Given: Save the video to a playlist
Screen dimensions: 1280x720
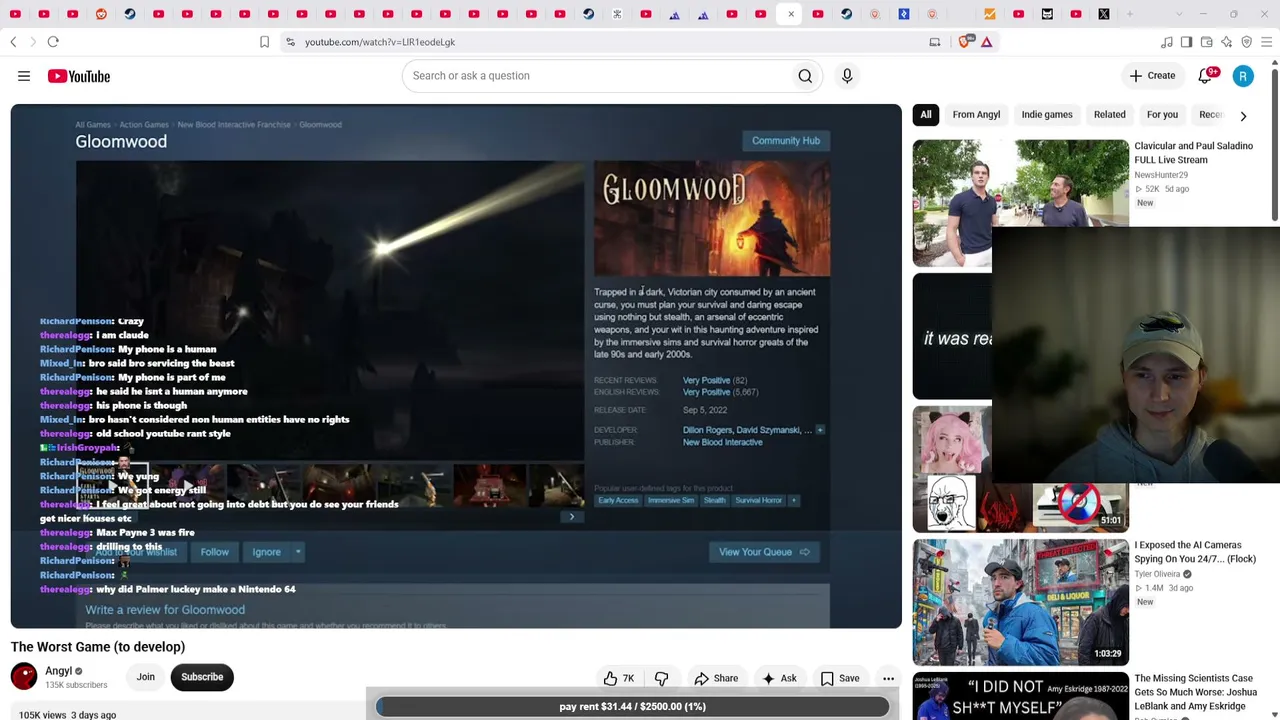Looking at the screenshot, I should [x=840, y=678].
